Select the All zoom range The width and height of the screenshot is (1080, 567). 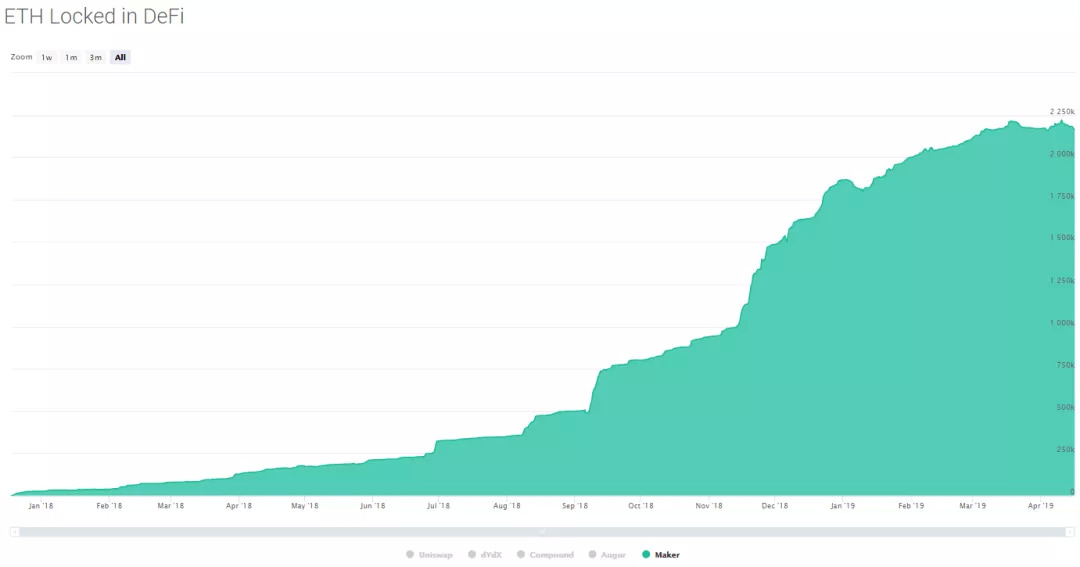(x=120, y=58)
